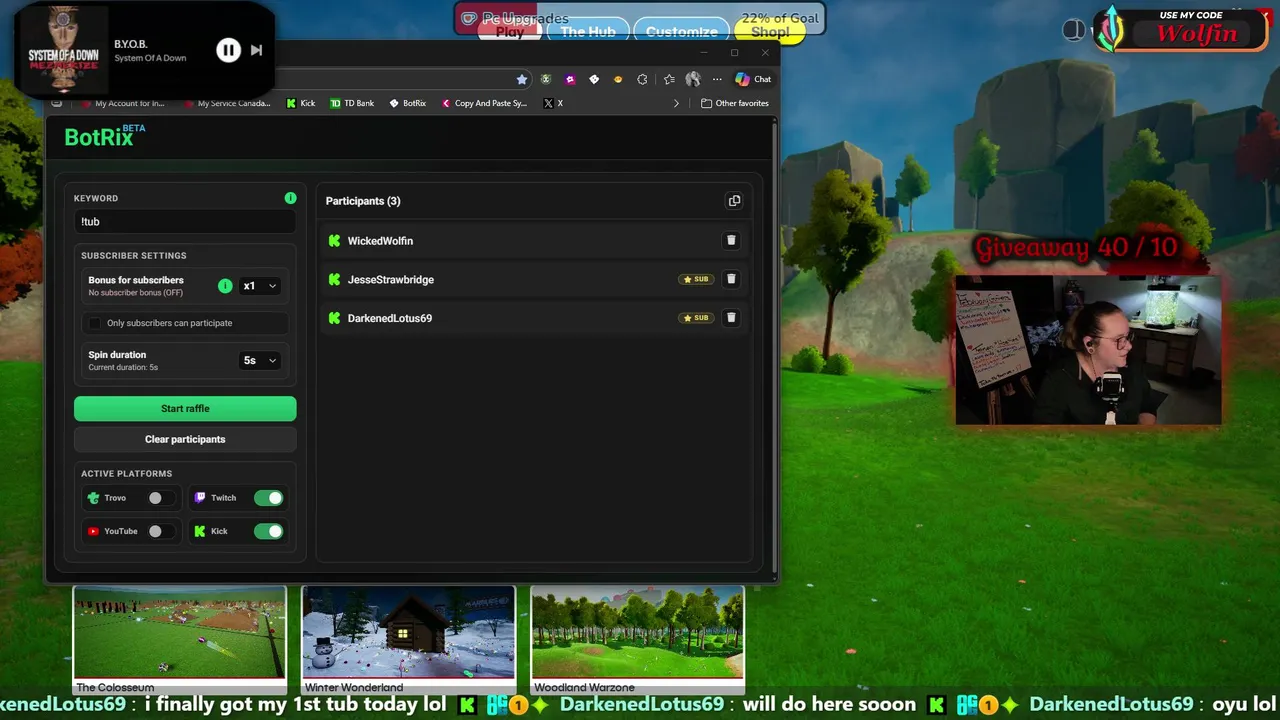Open the 5s spin duration dropdown
Viewport: 1280px width, 720px height.
260,360
